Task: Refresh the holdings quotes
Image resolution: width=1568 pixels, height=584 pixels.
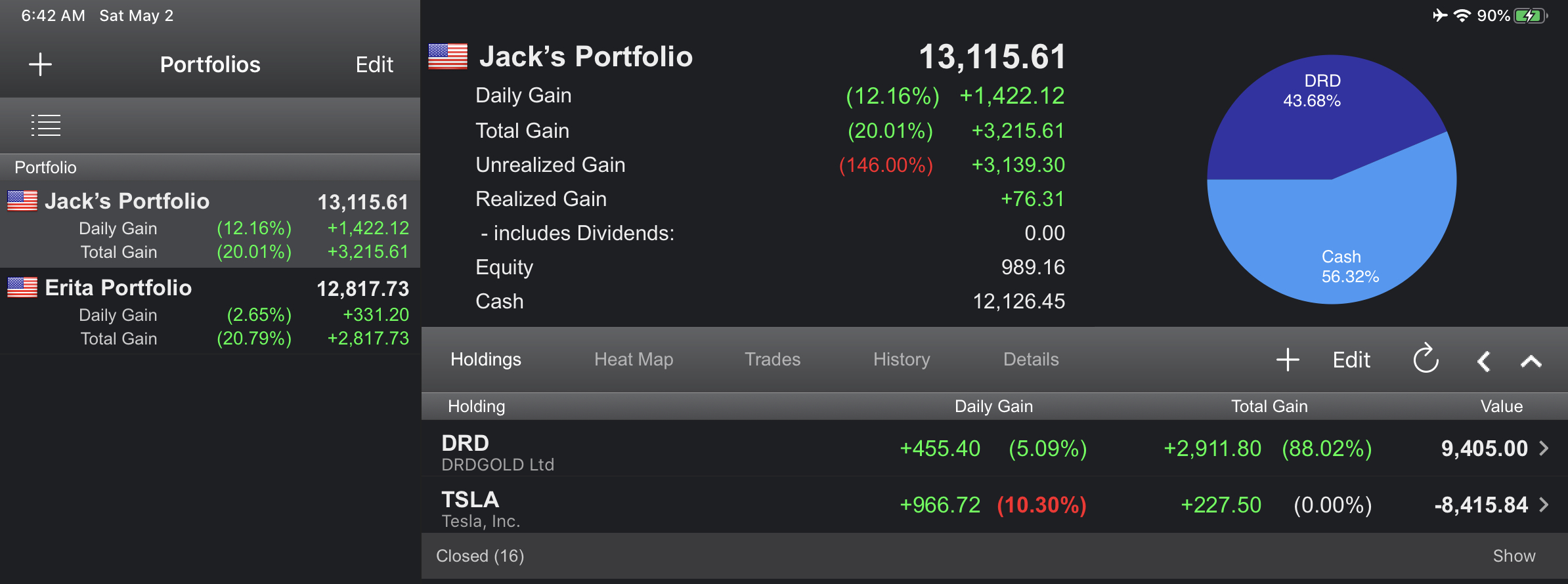Action: pyautogui.click(x=1426, y=359)
